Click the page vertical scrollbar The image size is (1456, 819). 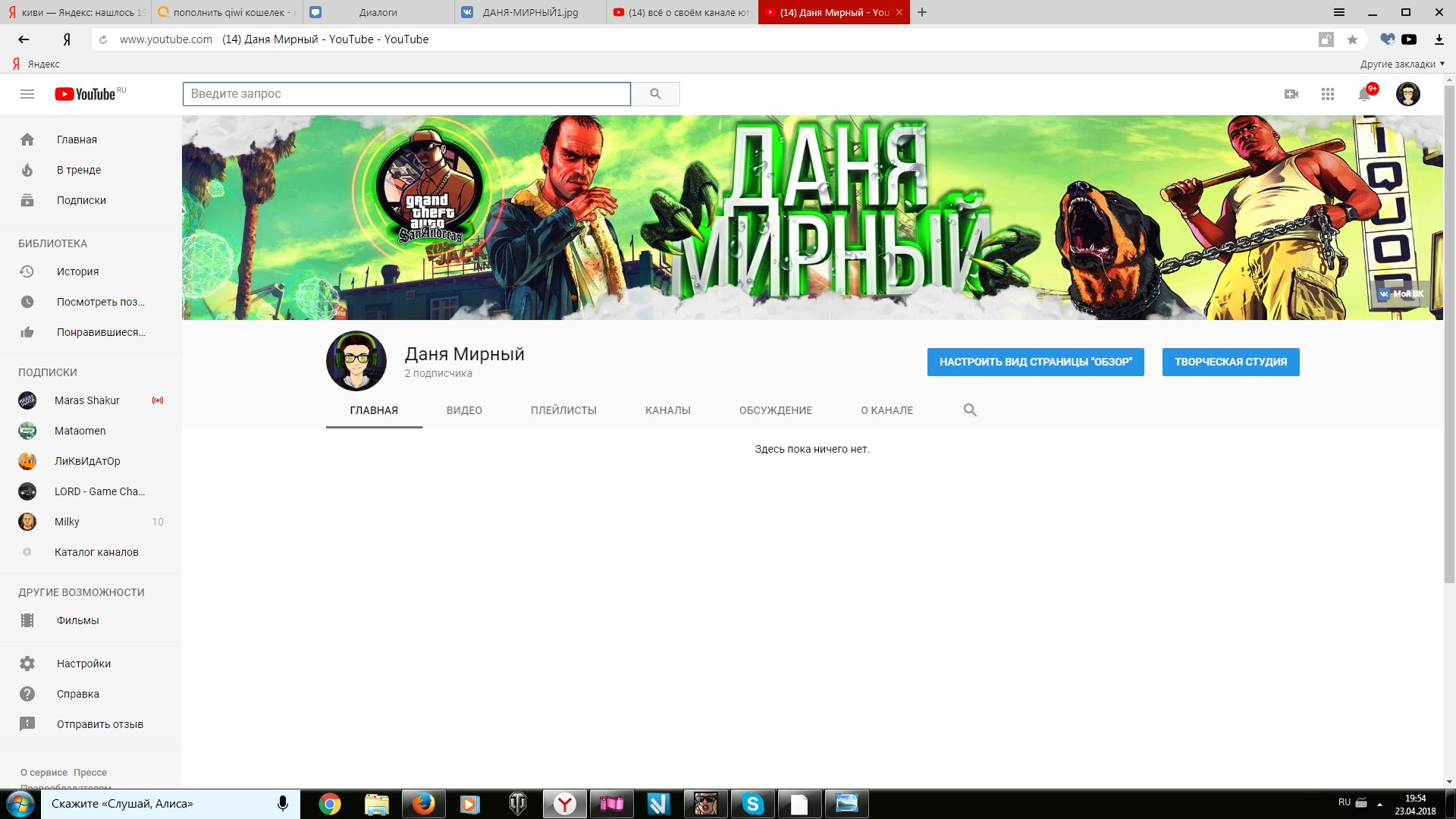[x=1449, y=334]
